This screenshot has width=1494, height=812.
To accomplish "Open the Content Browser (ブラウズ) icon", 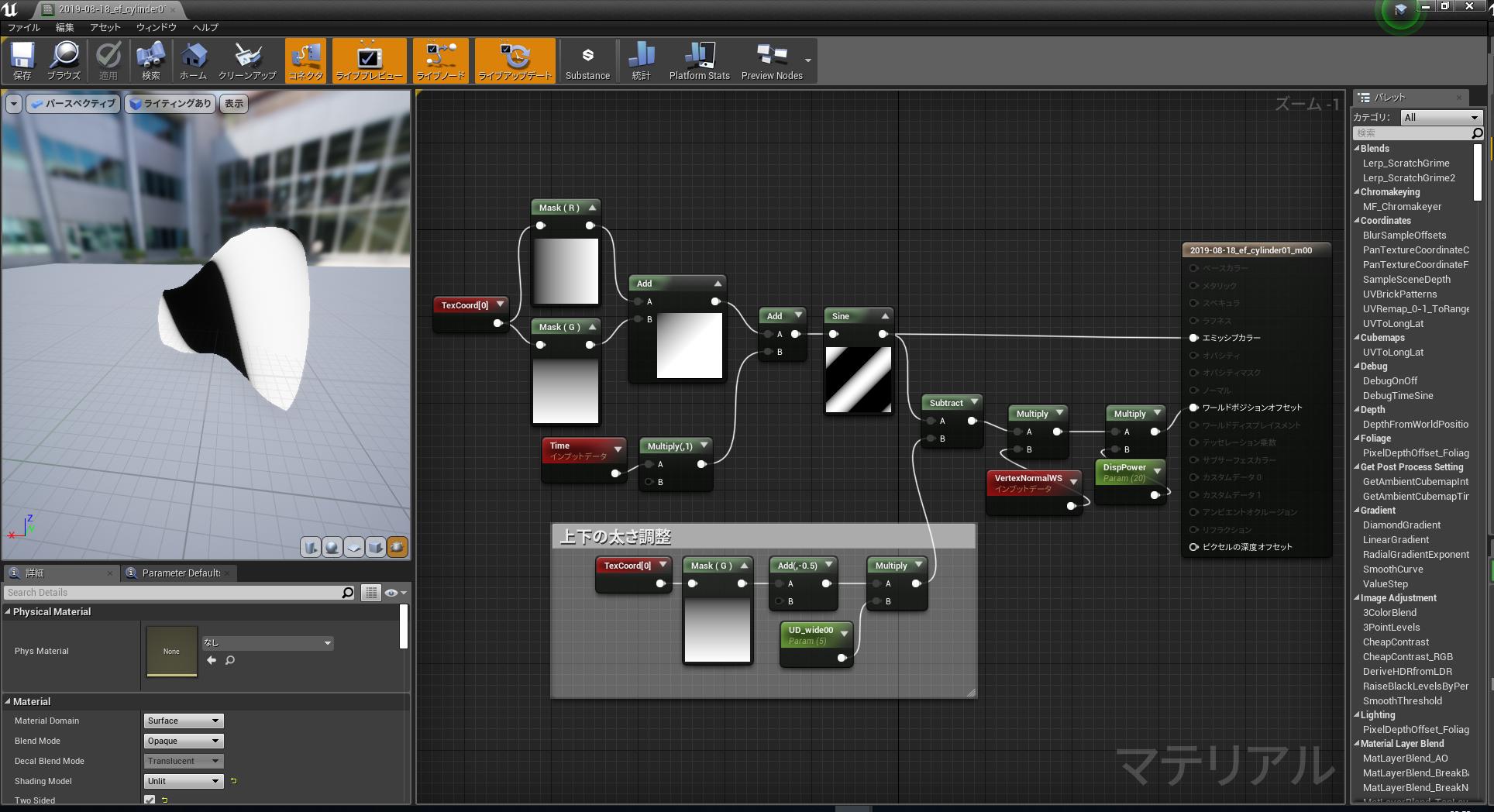I will 64,60.
